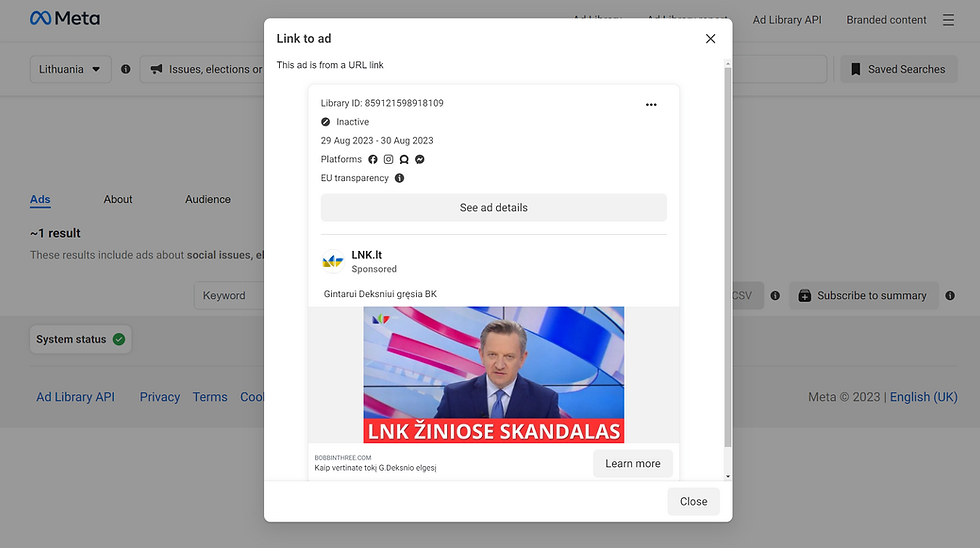
Task: Open the LNK Žiniose Skandalas ad image
Action: 494,375
